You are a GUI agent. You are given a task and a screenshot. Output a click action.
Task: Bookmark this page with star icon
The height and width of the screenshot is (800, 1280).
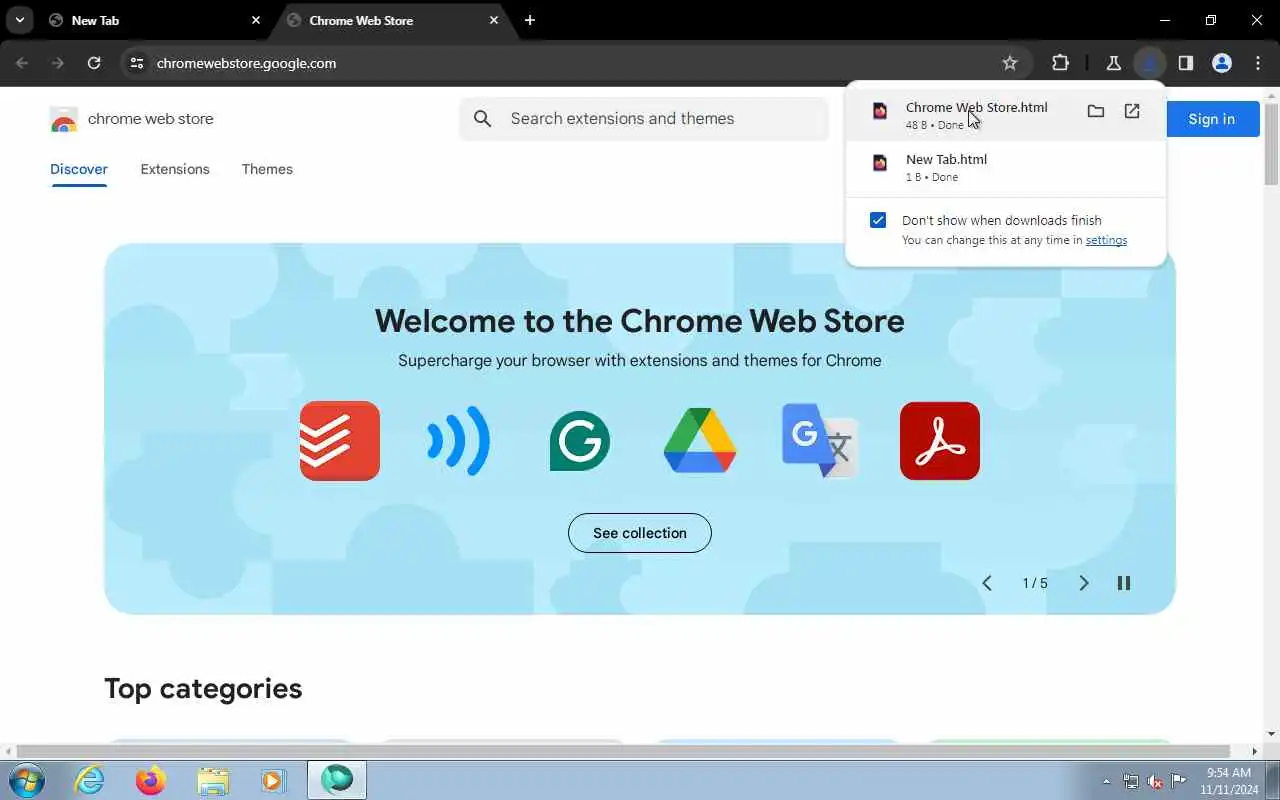(x=1010, y=63)
